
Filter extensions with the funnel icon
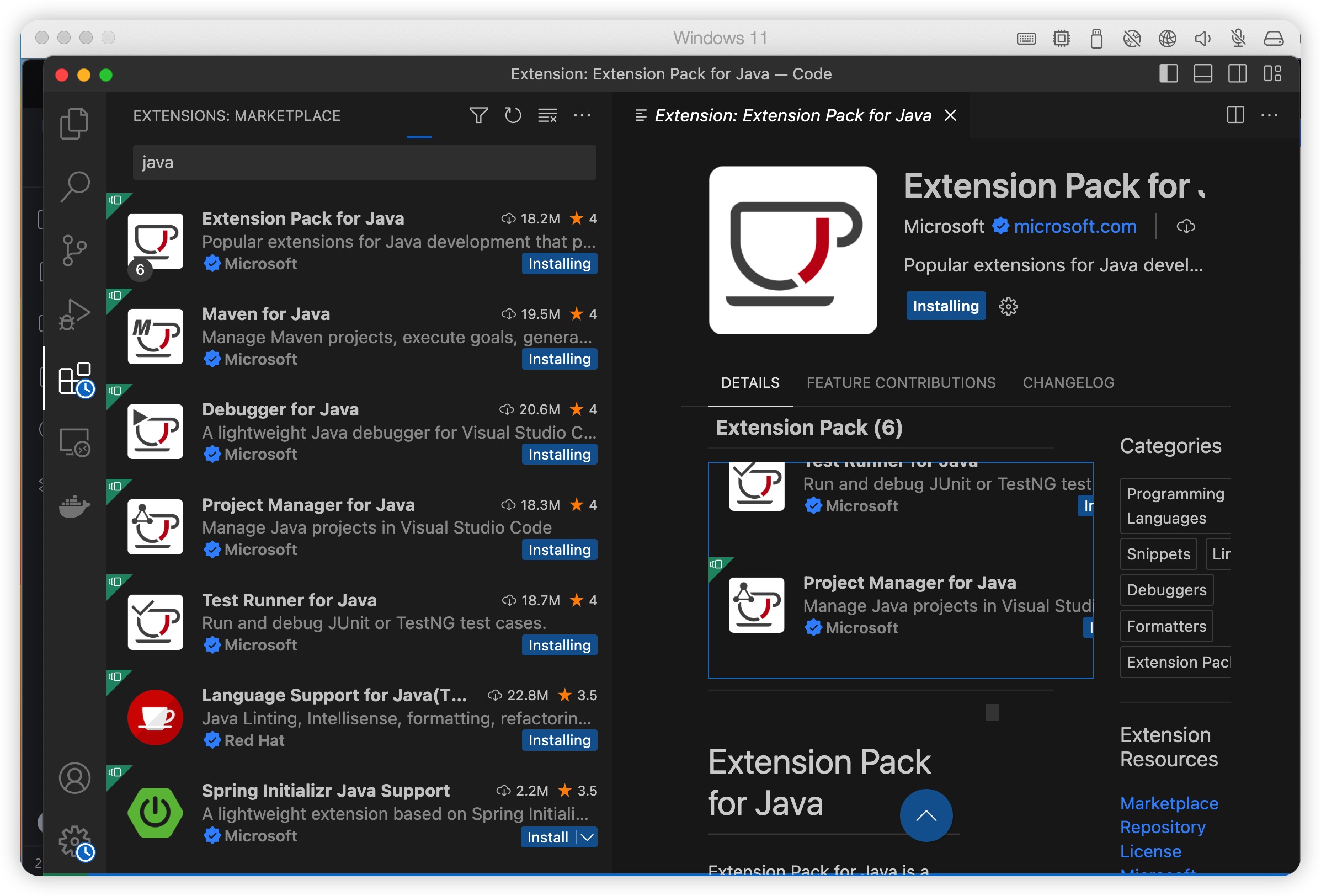tap(478, 115)
